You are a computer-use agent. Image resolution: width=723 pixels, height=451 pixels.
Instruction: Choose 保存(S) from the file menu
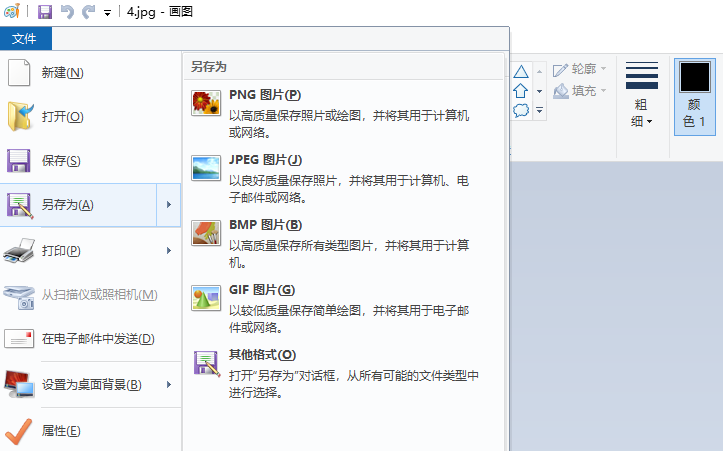[90, 160]
